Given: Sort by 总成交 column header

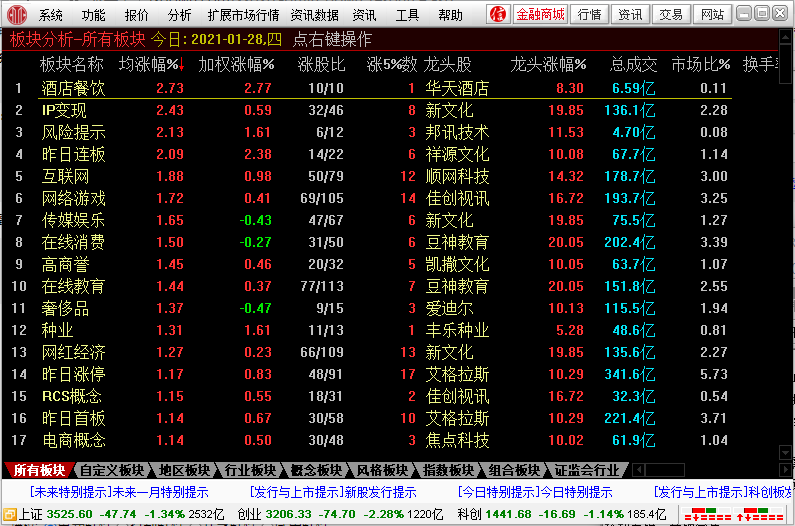Looking at the screenshot, I should pyautogui.click(x=633, y=64).
